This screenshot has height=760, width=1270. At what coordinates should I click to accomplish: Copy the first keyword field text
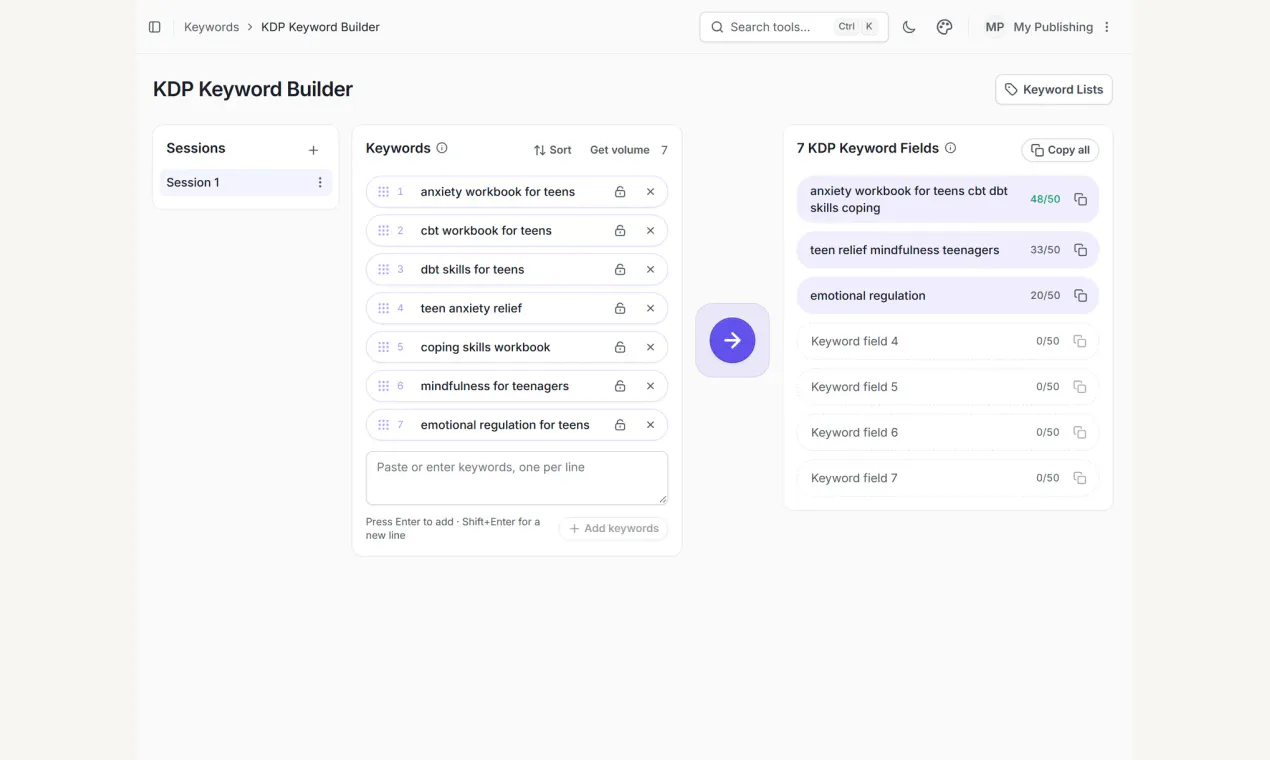[x=1080, y=200]
